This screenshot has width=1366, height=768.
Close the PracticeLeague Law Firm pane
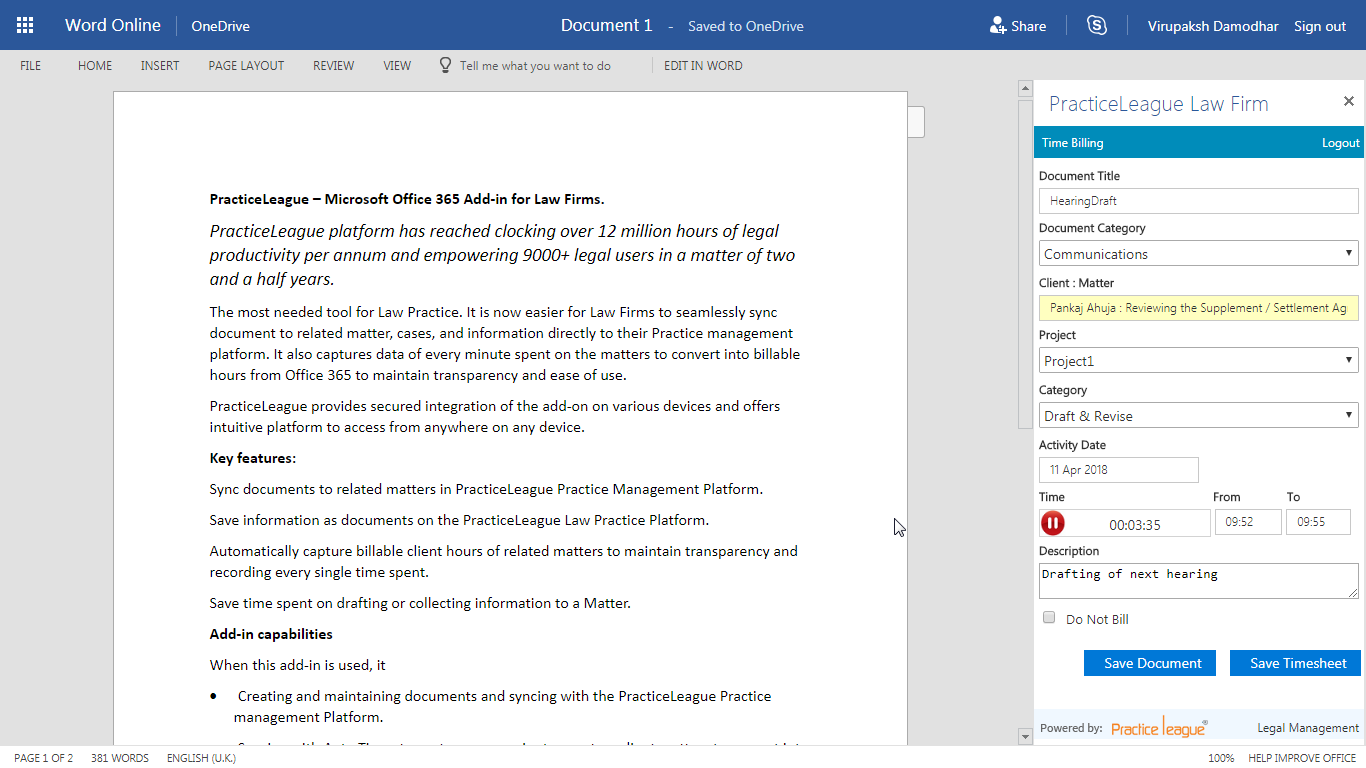tap(1348, 101)
